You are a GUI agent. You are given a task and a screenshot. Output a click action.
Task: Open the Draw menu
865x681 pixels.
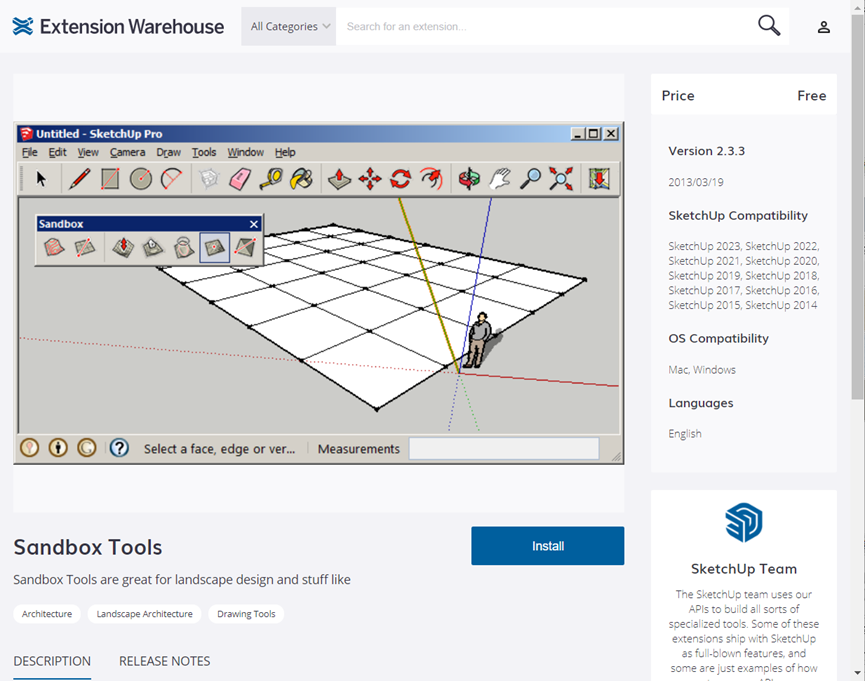[168, 152]
